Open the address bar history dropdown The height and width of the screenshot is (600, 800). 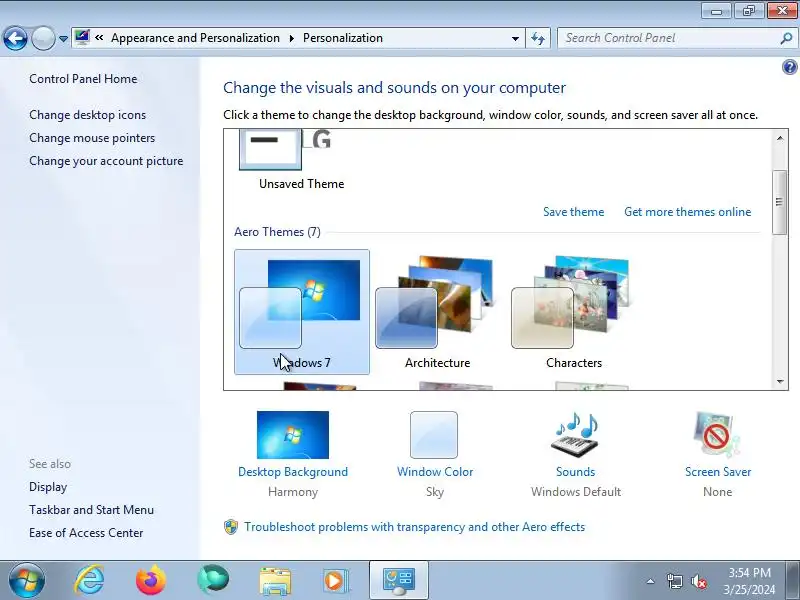515,38
